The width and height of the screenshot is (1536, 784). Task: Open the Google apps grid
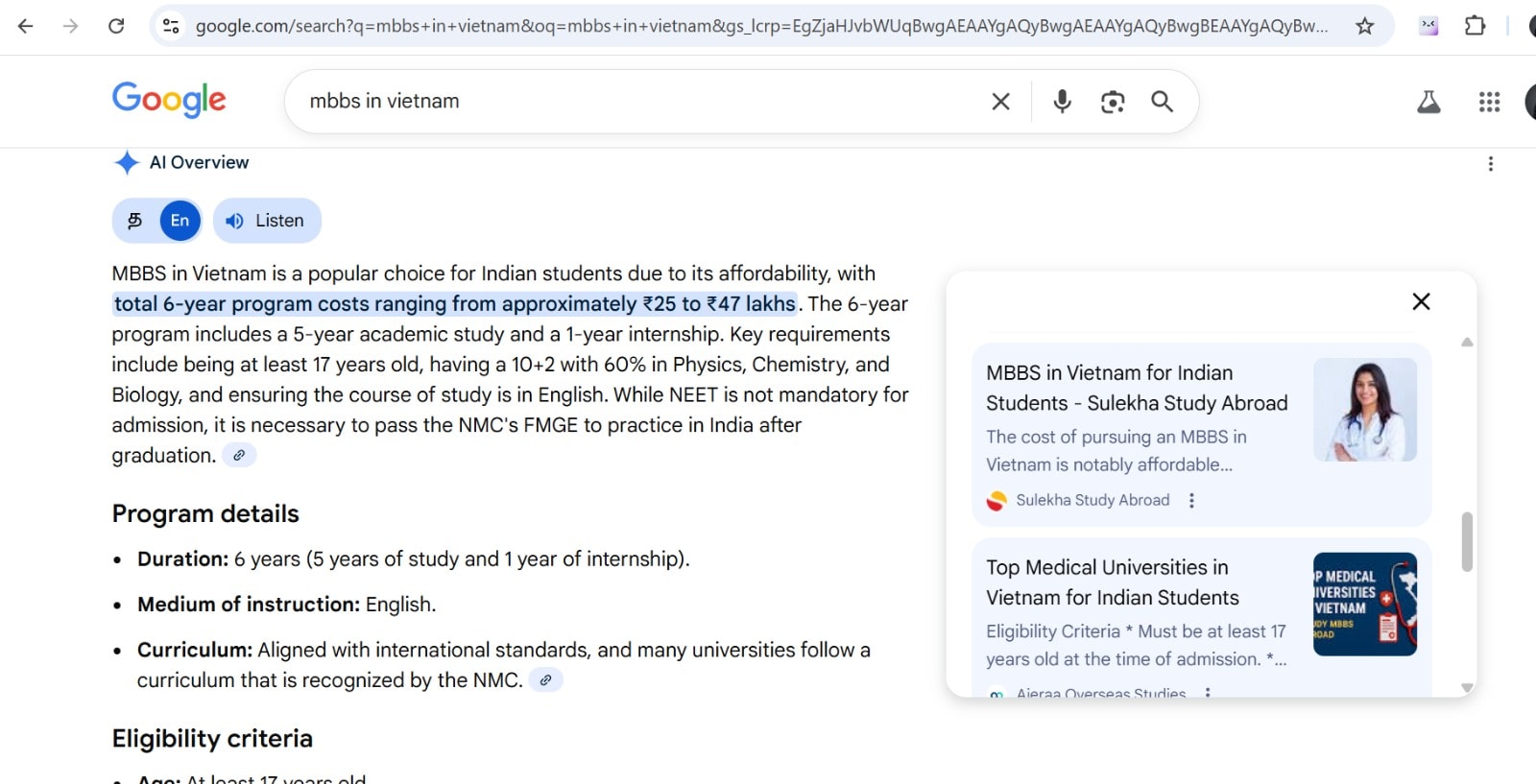coord(1489,102)
